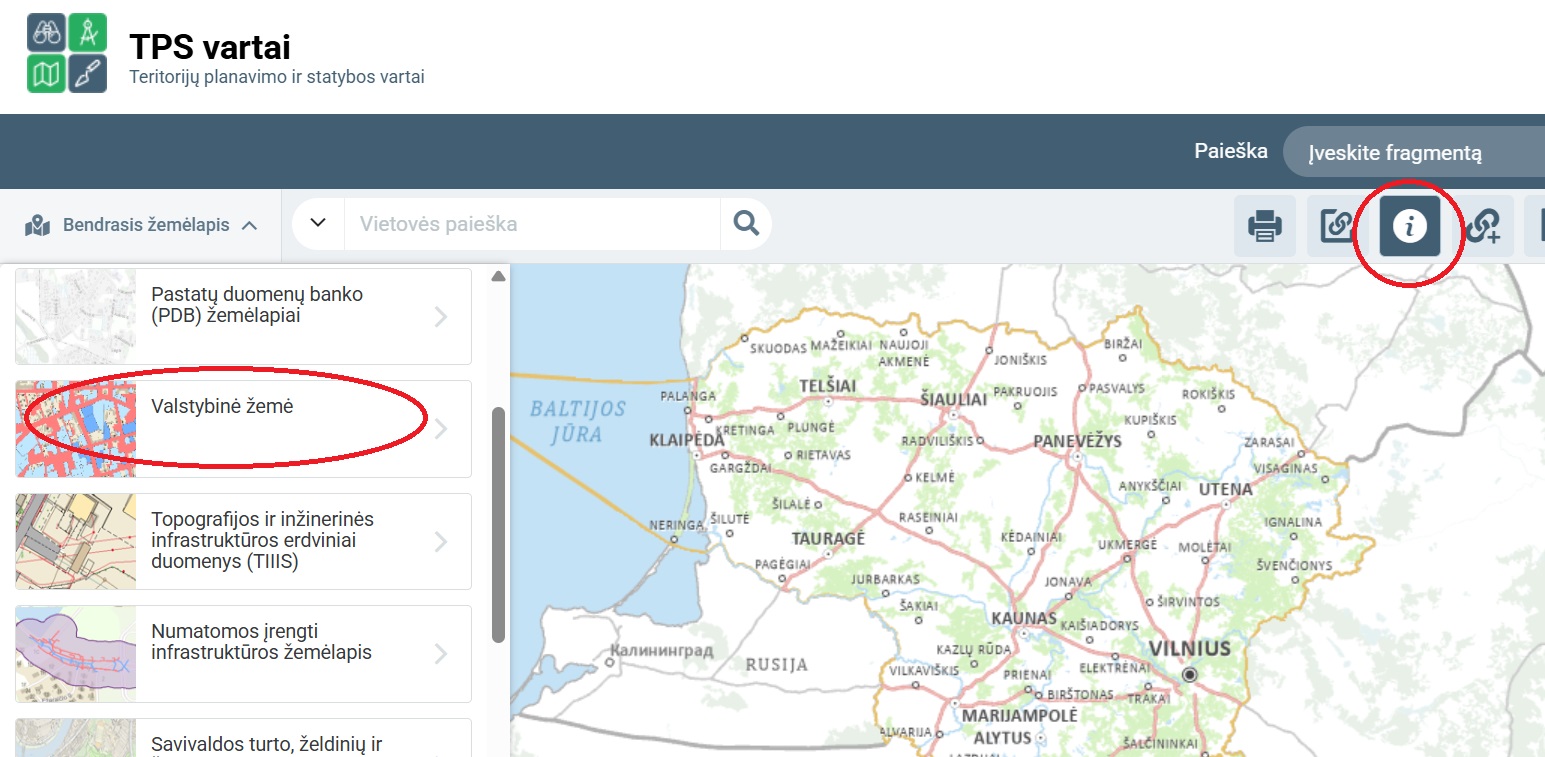Click the ANYKŠČIAI label on the map
The width and height of the screenshot is (1545, 757).
point(1150,485)
